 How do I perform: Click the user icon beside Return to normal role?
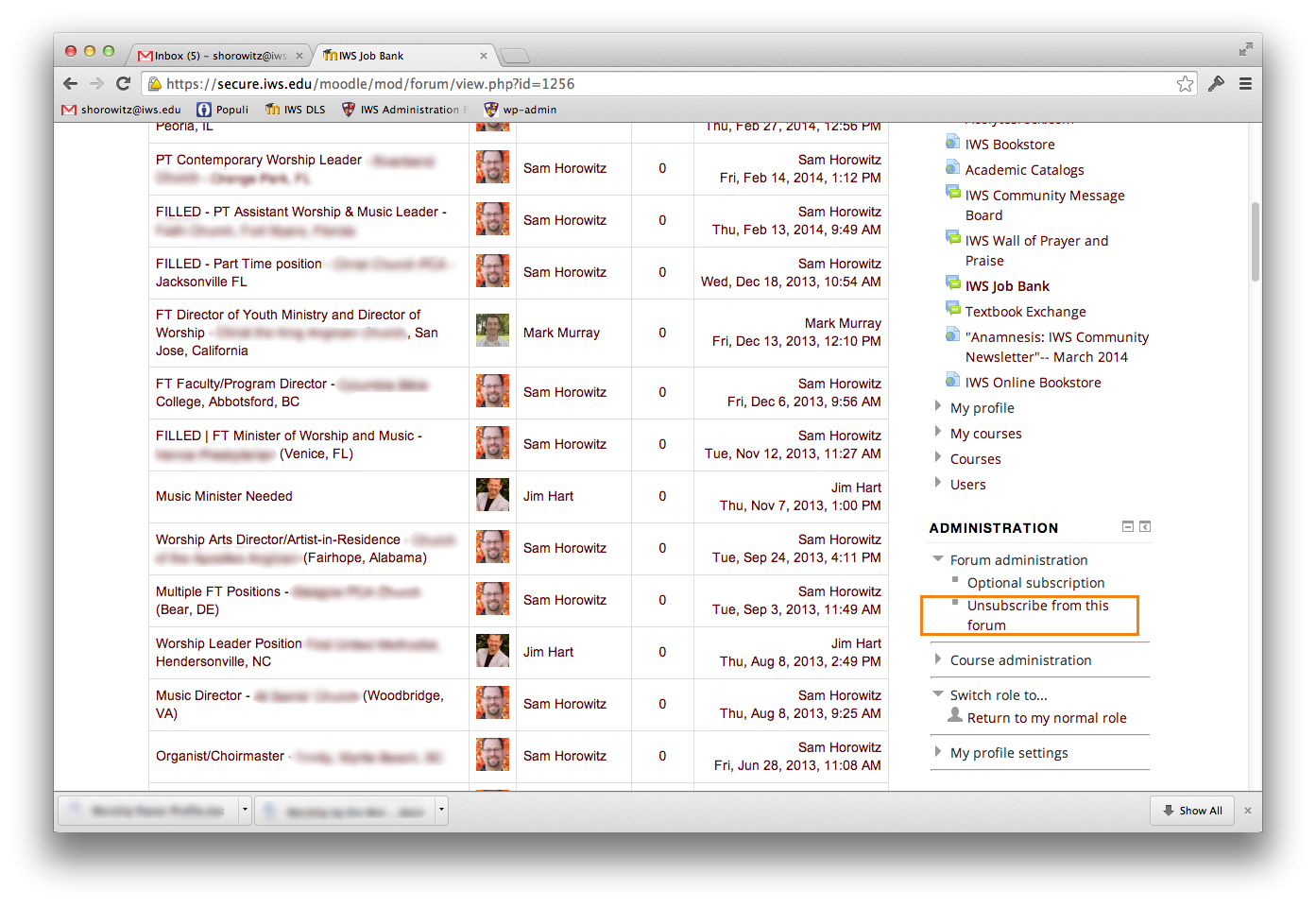click(955, 715)
